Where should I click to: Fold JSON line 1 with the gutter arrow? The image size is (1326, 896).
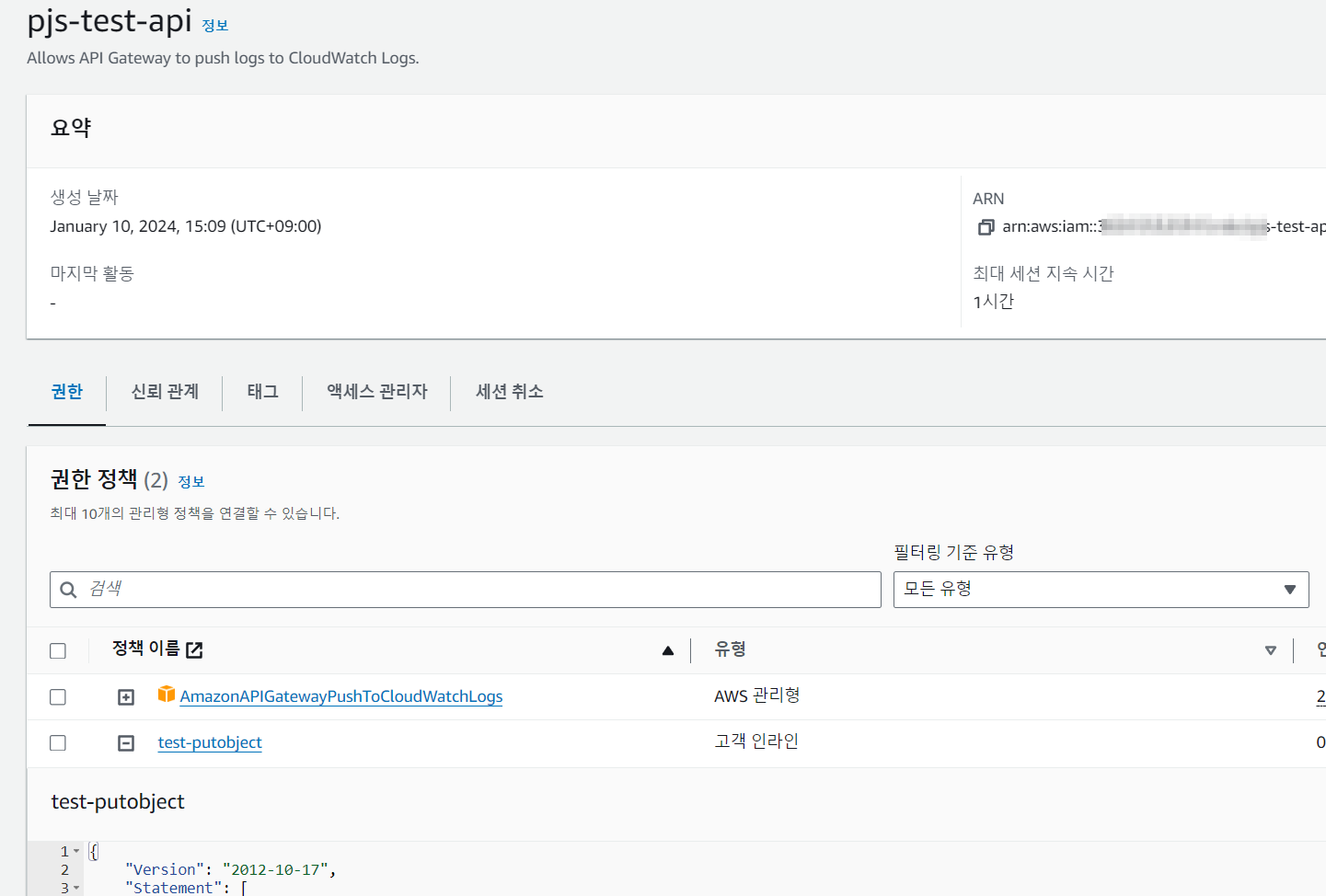76,852
